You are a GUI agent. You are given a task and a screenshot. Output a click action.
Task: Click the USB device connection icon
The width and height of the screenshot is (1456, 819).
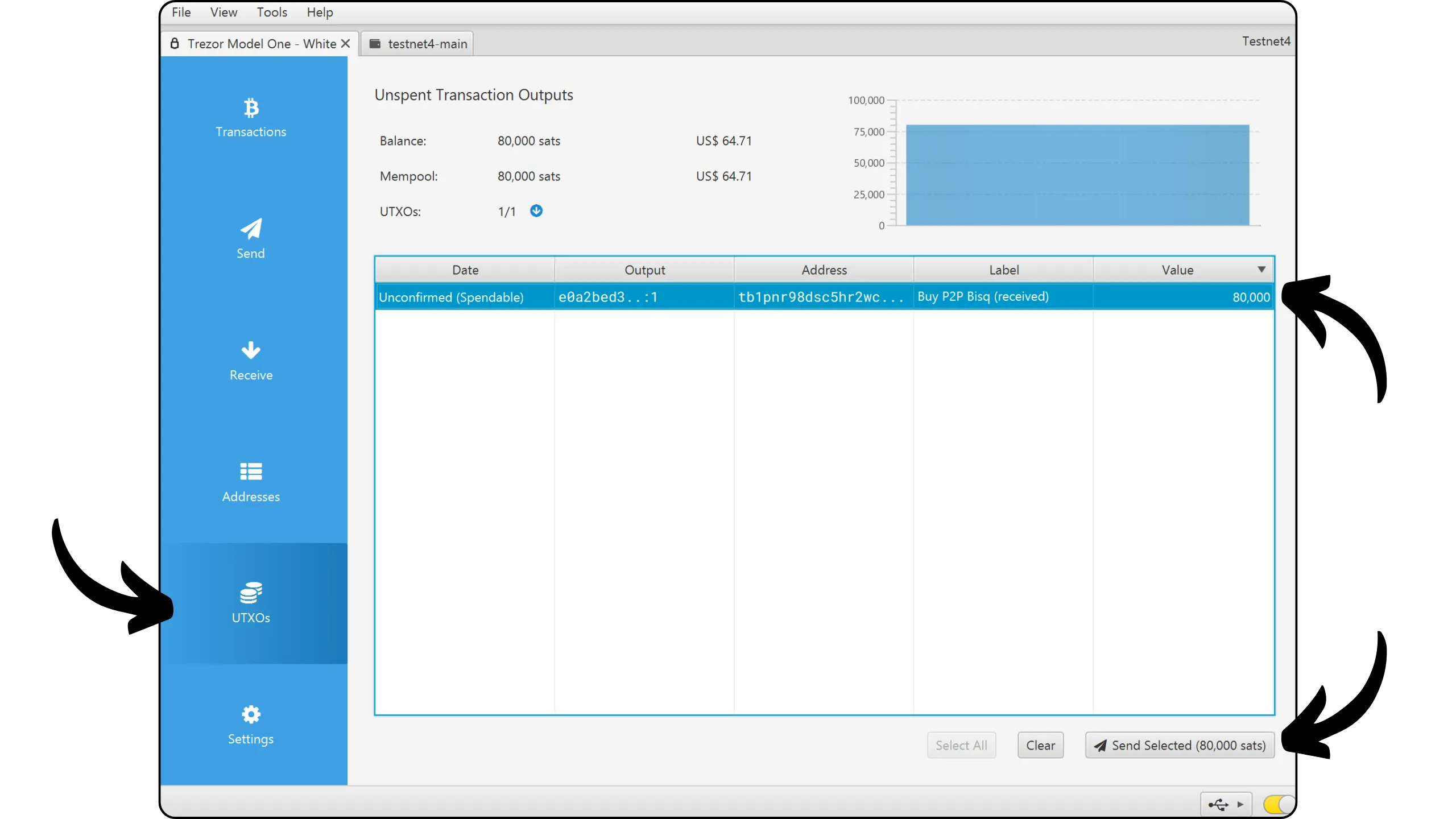point(1218,804)
